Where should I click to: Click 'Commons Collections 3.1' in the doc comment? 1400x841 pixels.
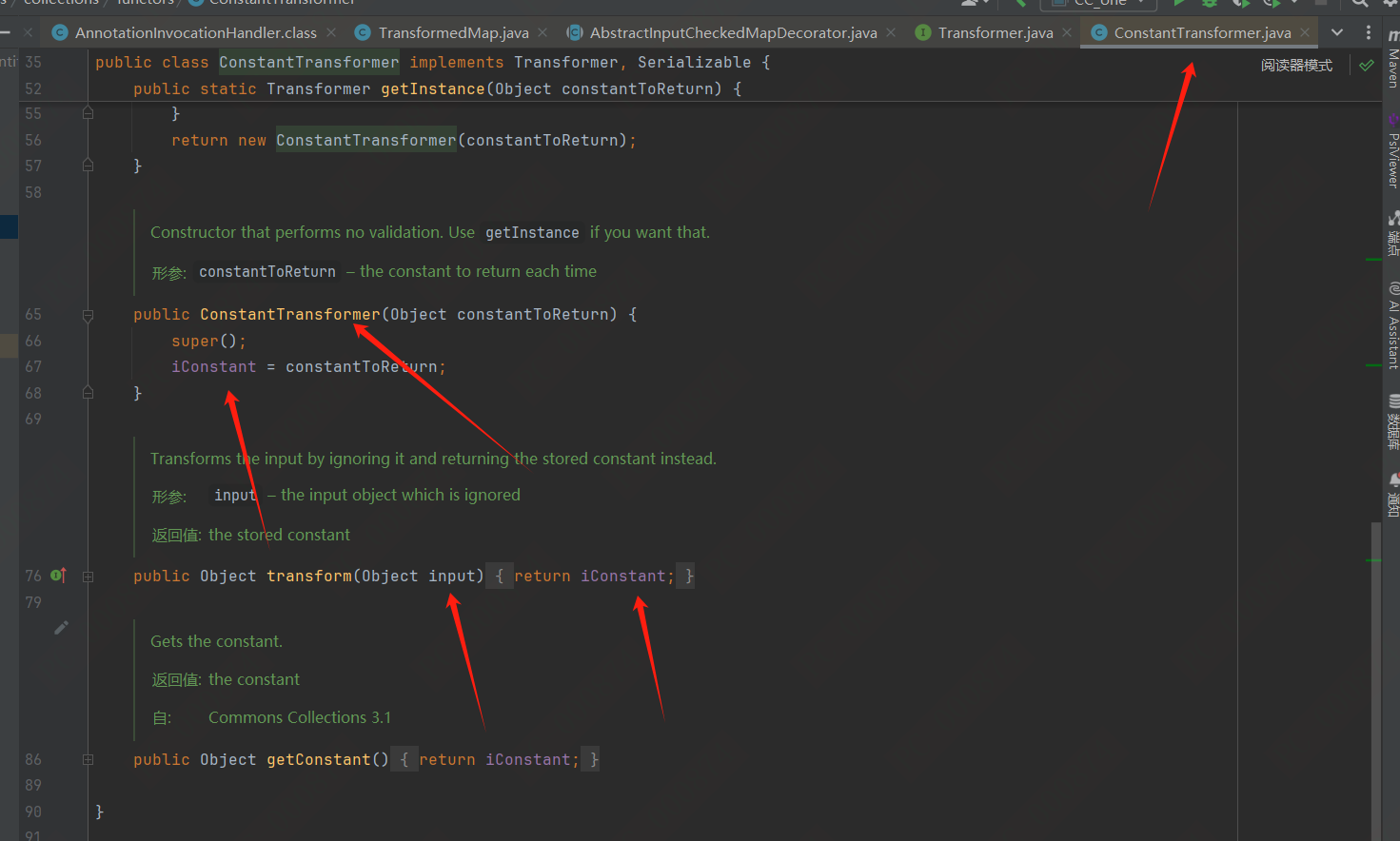(300, 718)
